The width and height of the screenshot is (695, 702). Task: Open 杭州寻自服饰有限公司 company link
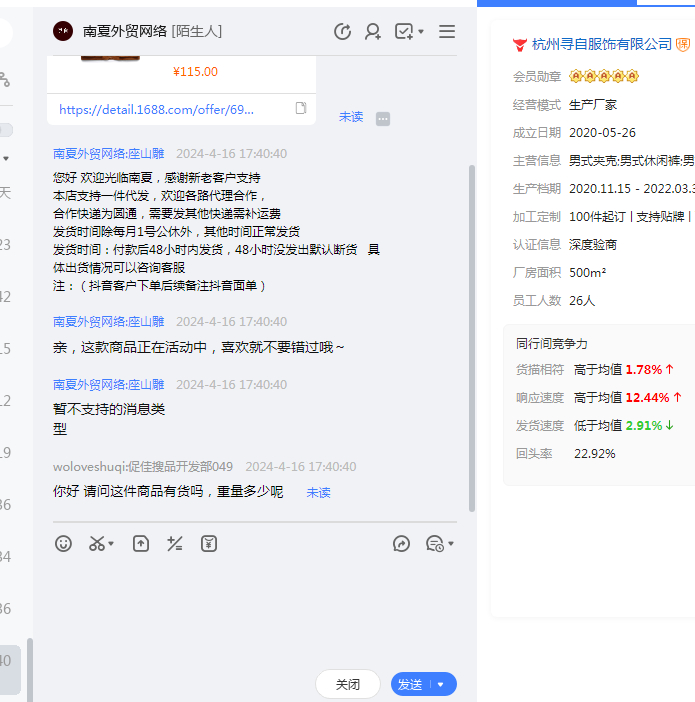(602, 44)
